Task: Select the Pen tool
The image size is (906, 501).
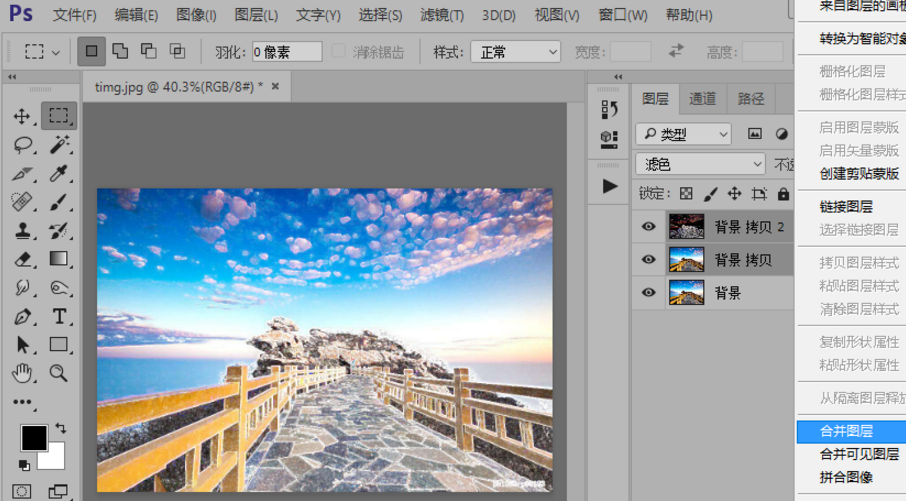Action: 22,316
